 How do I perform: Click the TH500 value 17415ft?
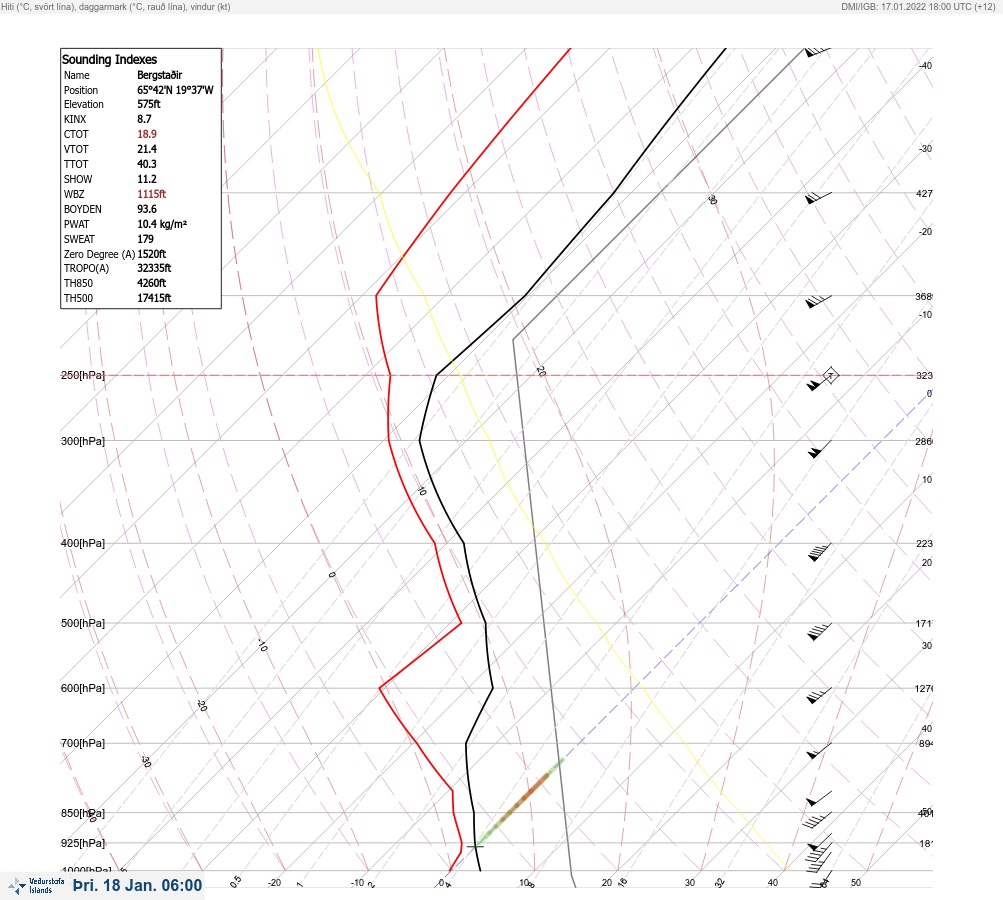pos(154,298)
